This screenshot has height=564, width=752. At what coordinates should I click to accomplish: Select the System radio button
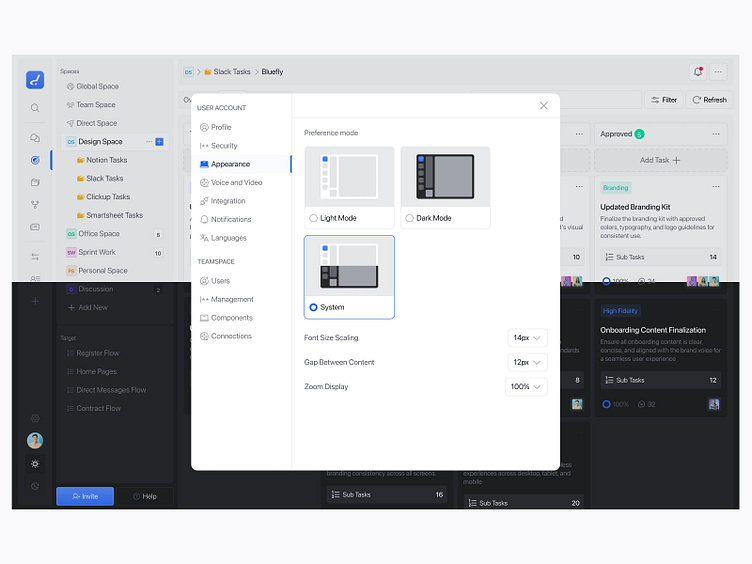click(314, 307)
